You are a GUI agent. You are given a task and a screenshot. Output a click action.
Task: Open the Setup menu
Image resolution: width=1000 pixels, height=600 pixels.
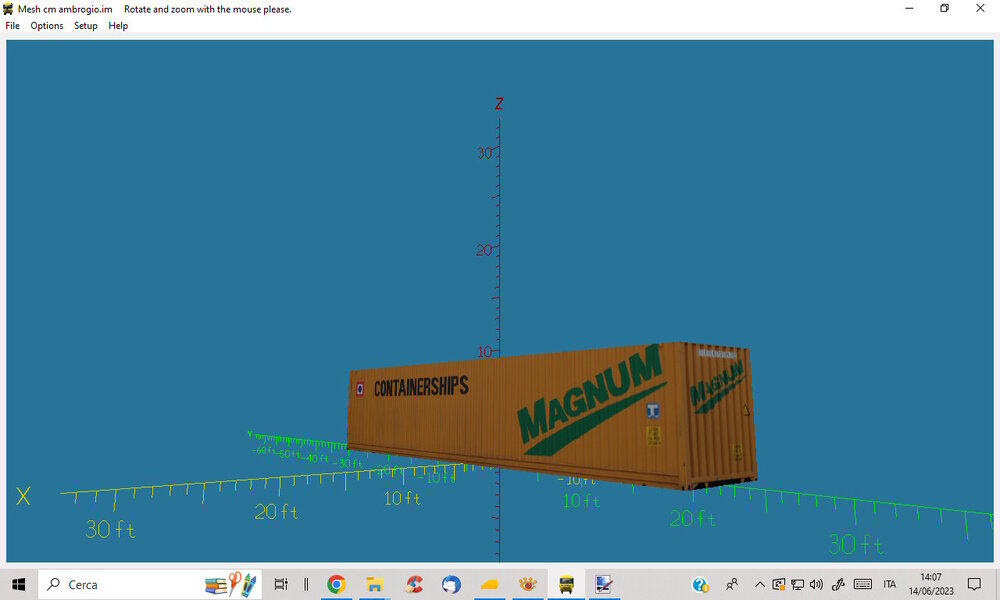tap(85, 26)
